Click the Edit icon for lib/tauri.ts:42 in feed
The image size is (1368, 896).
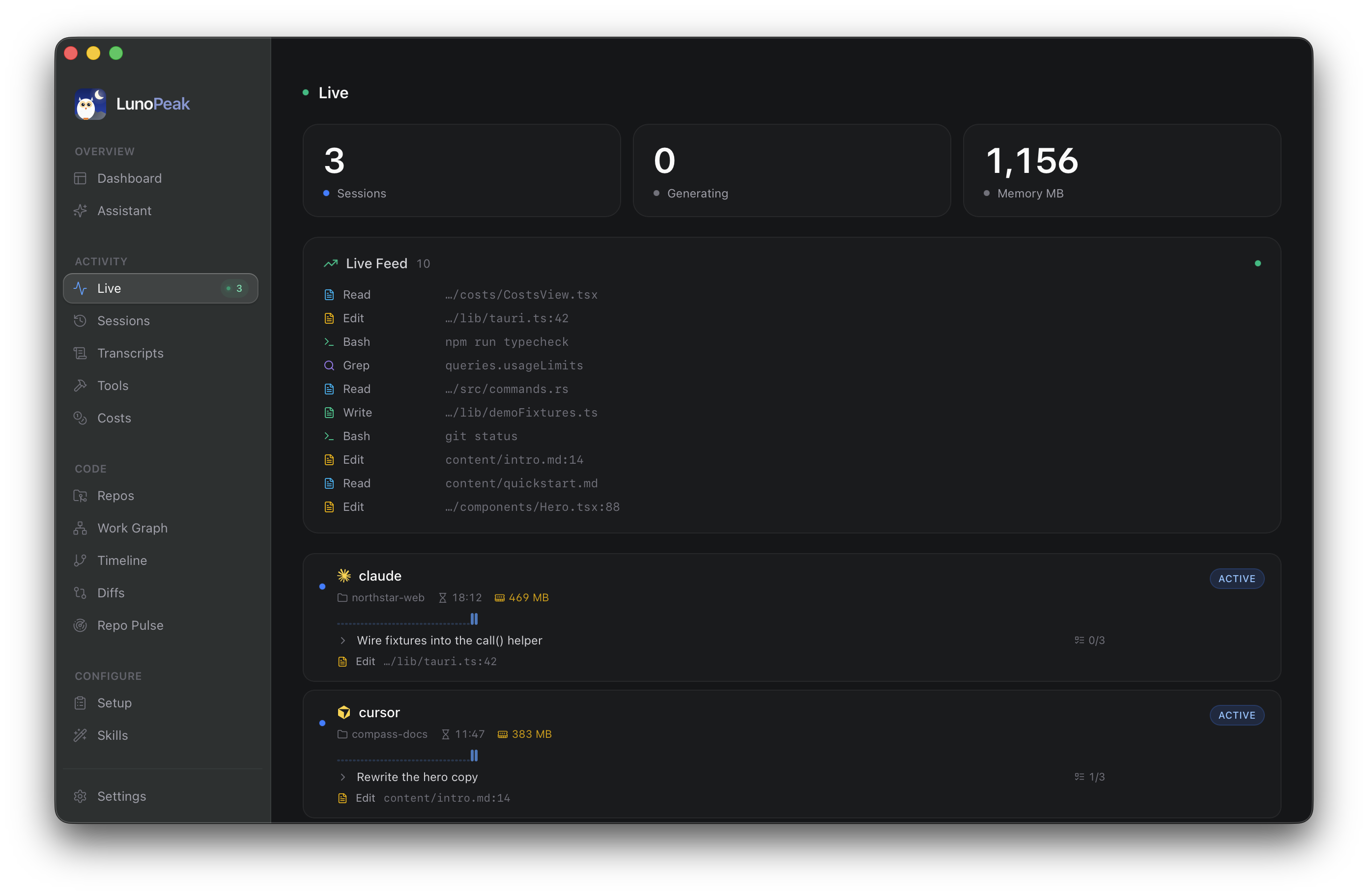[329, 318]
